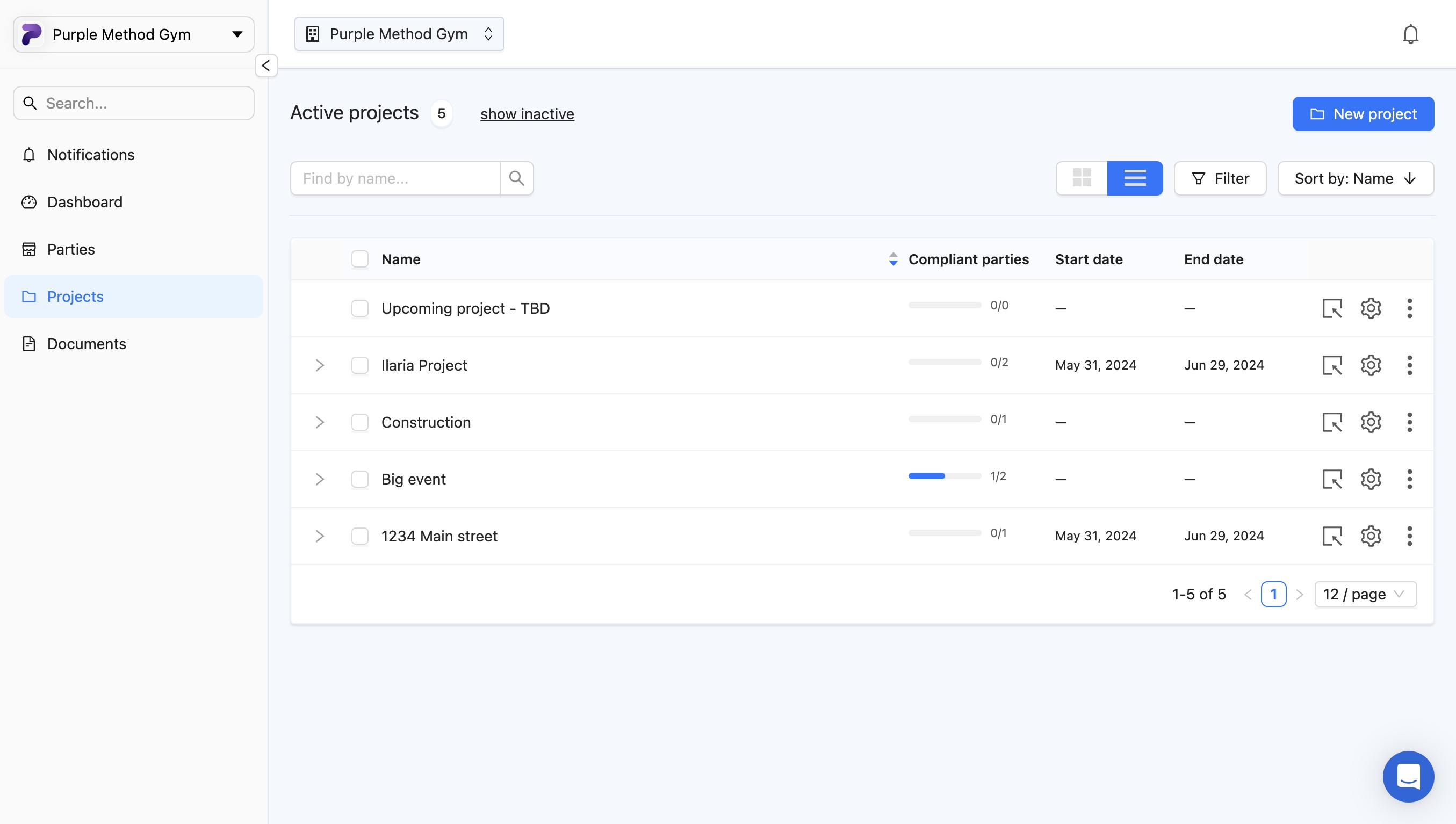Switch to grid view layout

pyautogui.click(x=1082, y=178)
